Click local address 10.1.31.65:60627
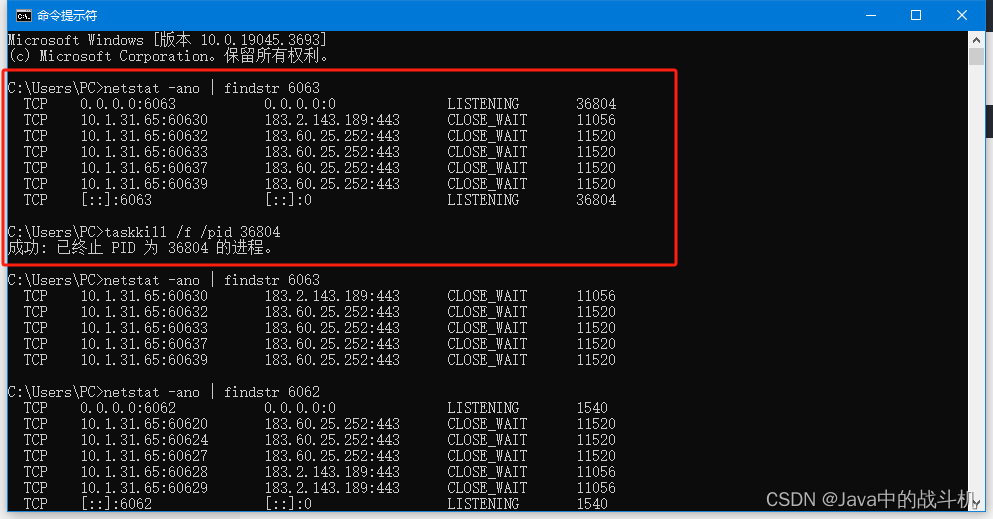The width and height of the screenshot is (993, 519). tap(144, 456)
